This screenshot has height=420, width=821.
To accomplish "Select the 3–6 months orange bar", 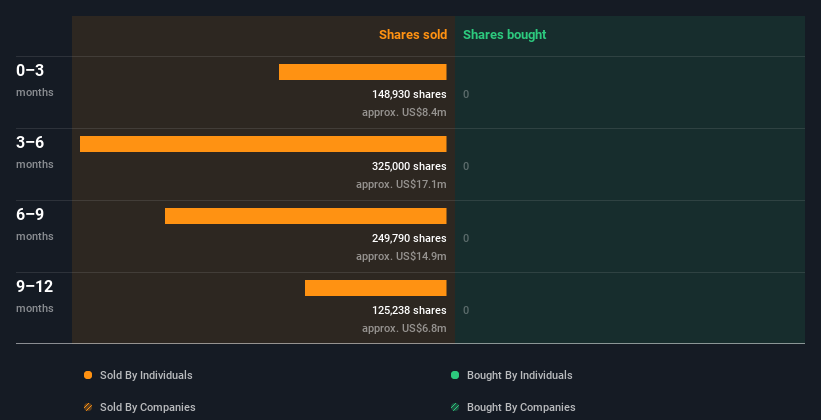I will pyautogui.click(x=263, y=144).
